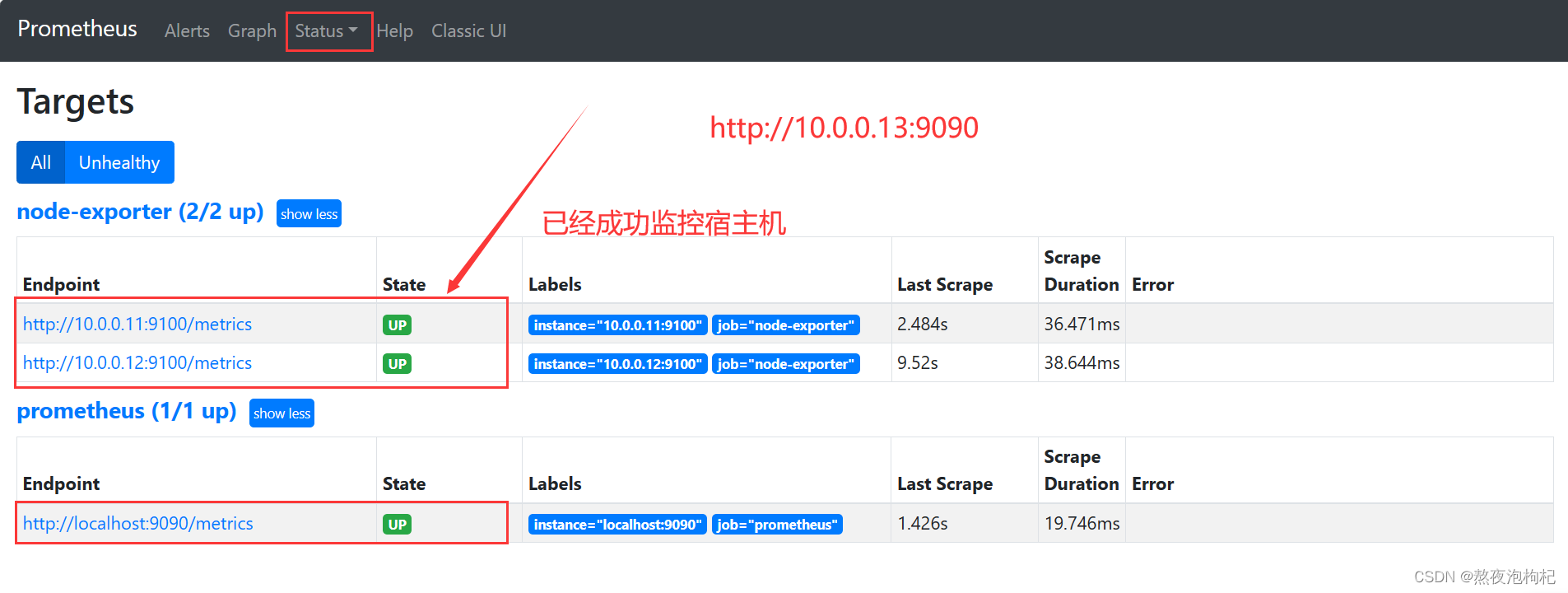The image size is (1568, 593).
Task: Click UP badge for 10.0.0.12 target
Action: (397, 364)
